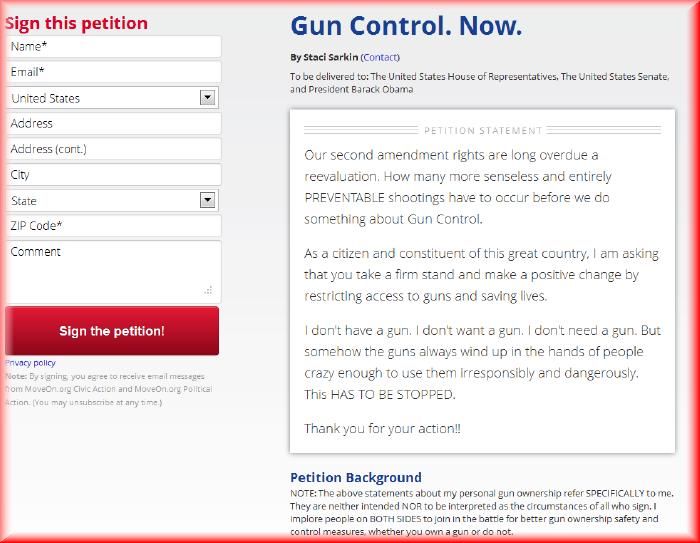
Task: Click the ZIP Code field
Action: tap(113, 226)
